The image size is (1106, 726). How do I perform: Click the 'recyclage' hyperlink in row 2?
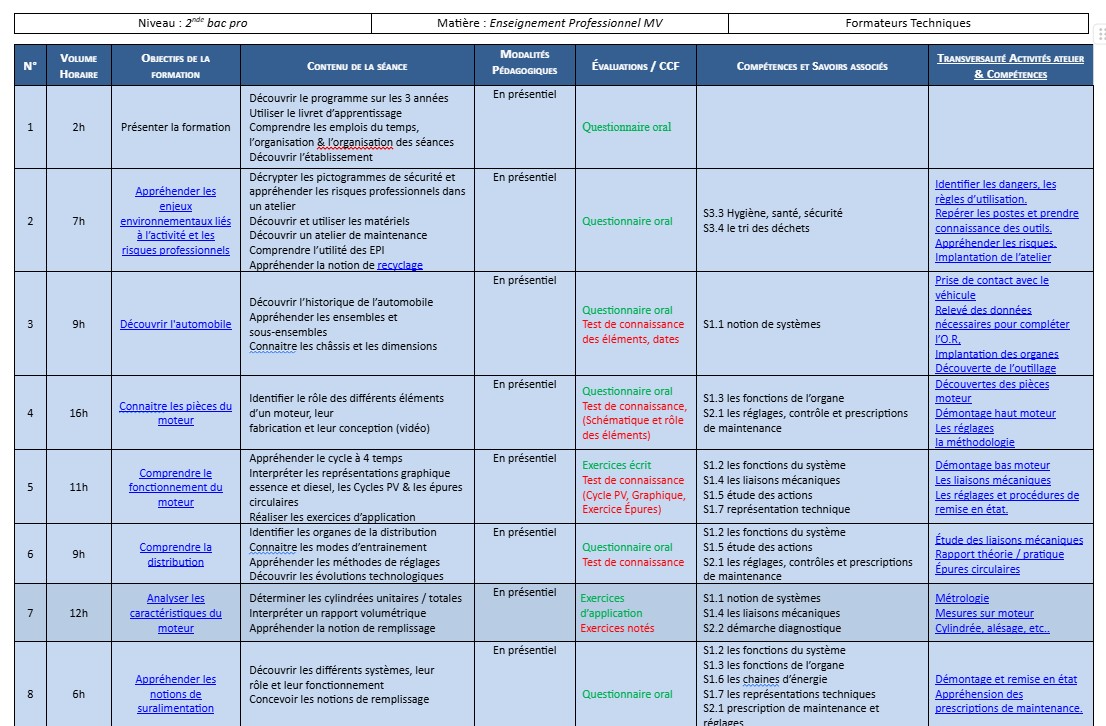point(400,265)
